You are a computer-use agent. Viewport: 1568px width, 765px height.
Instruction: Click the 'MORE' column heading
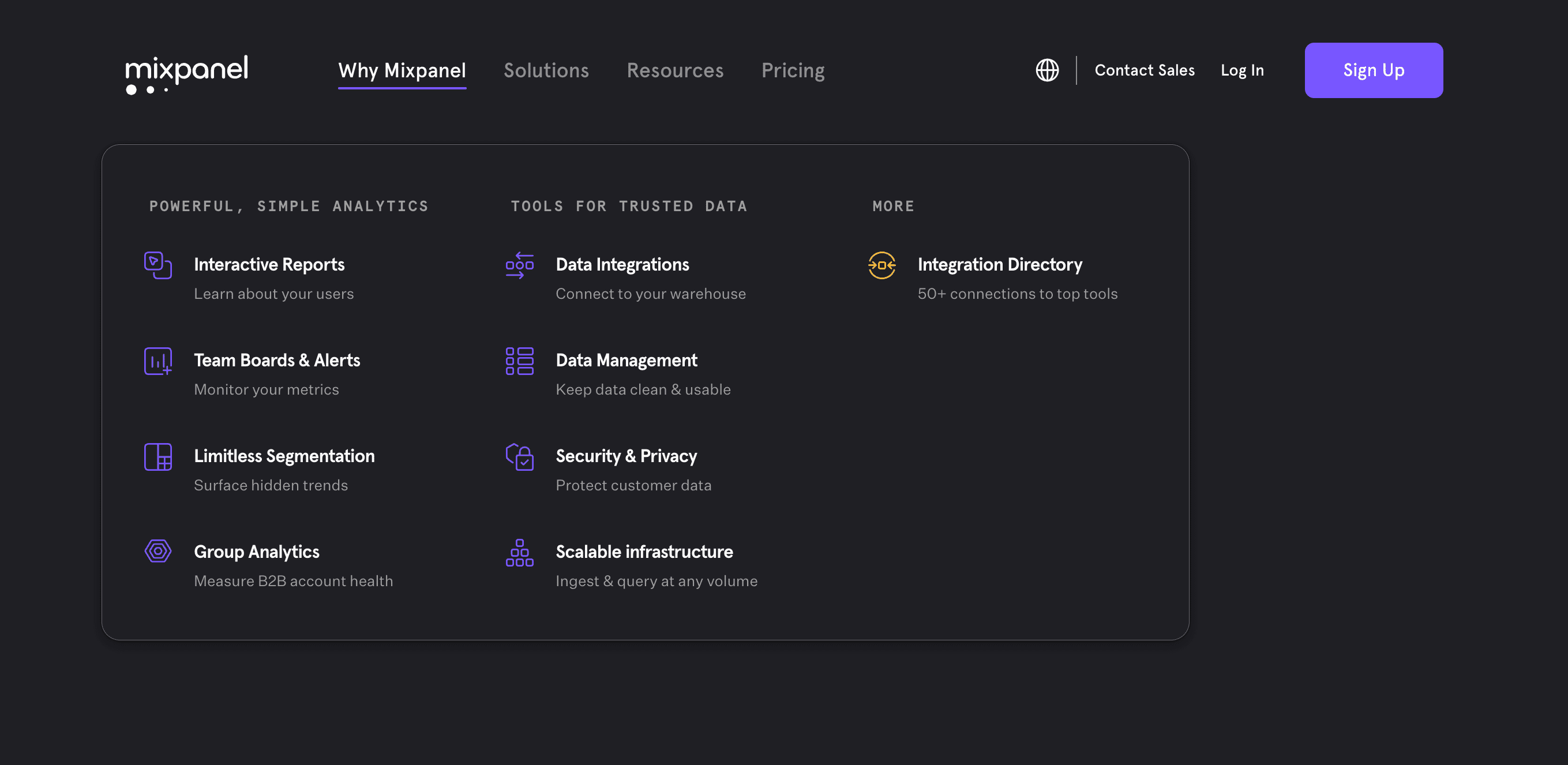click(x=893, y=207)
